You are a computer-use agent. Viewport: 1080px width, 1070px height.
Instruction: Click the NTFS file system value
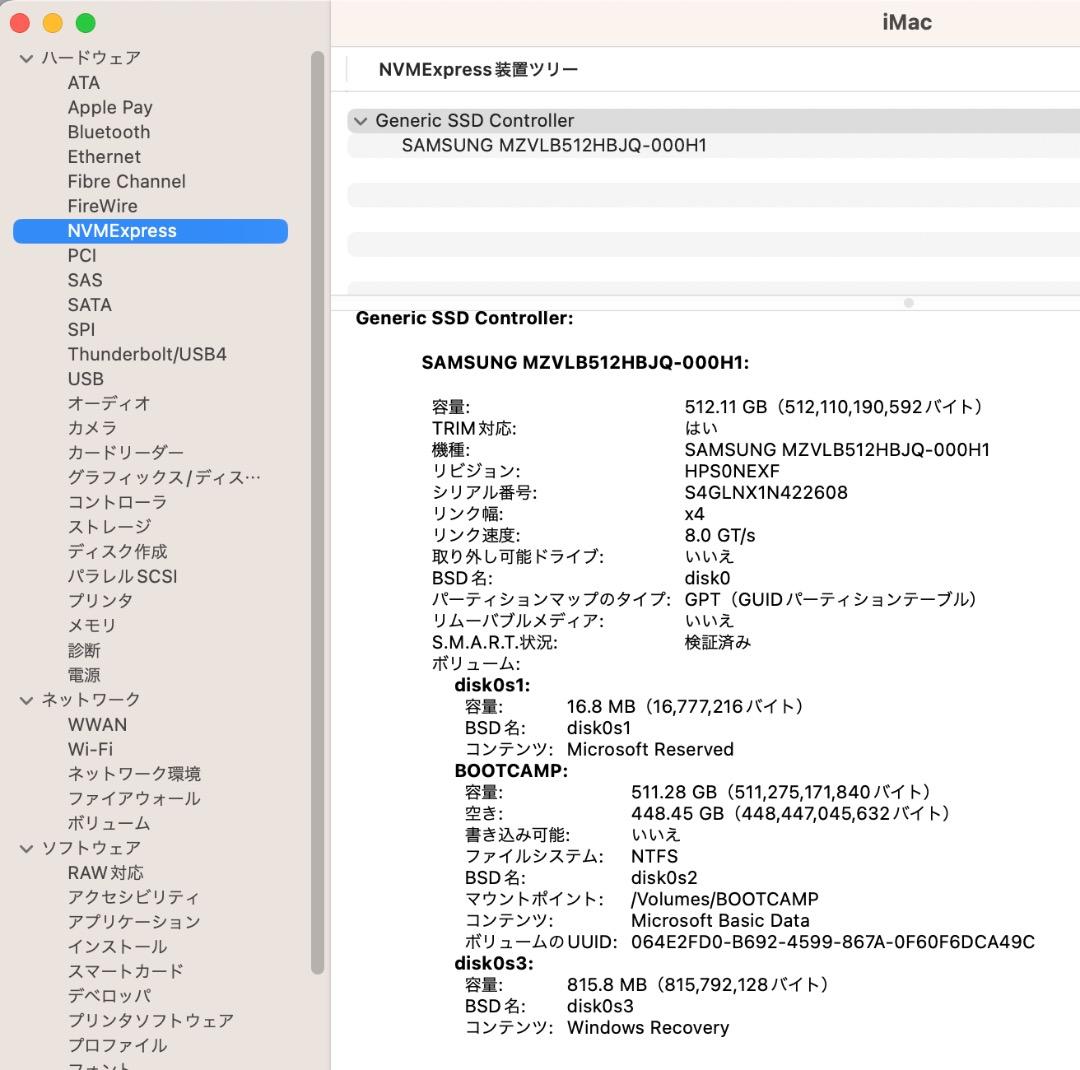tap(654, 856)
